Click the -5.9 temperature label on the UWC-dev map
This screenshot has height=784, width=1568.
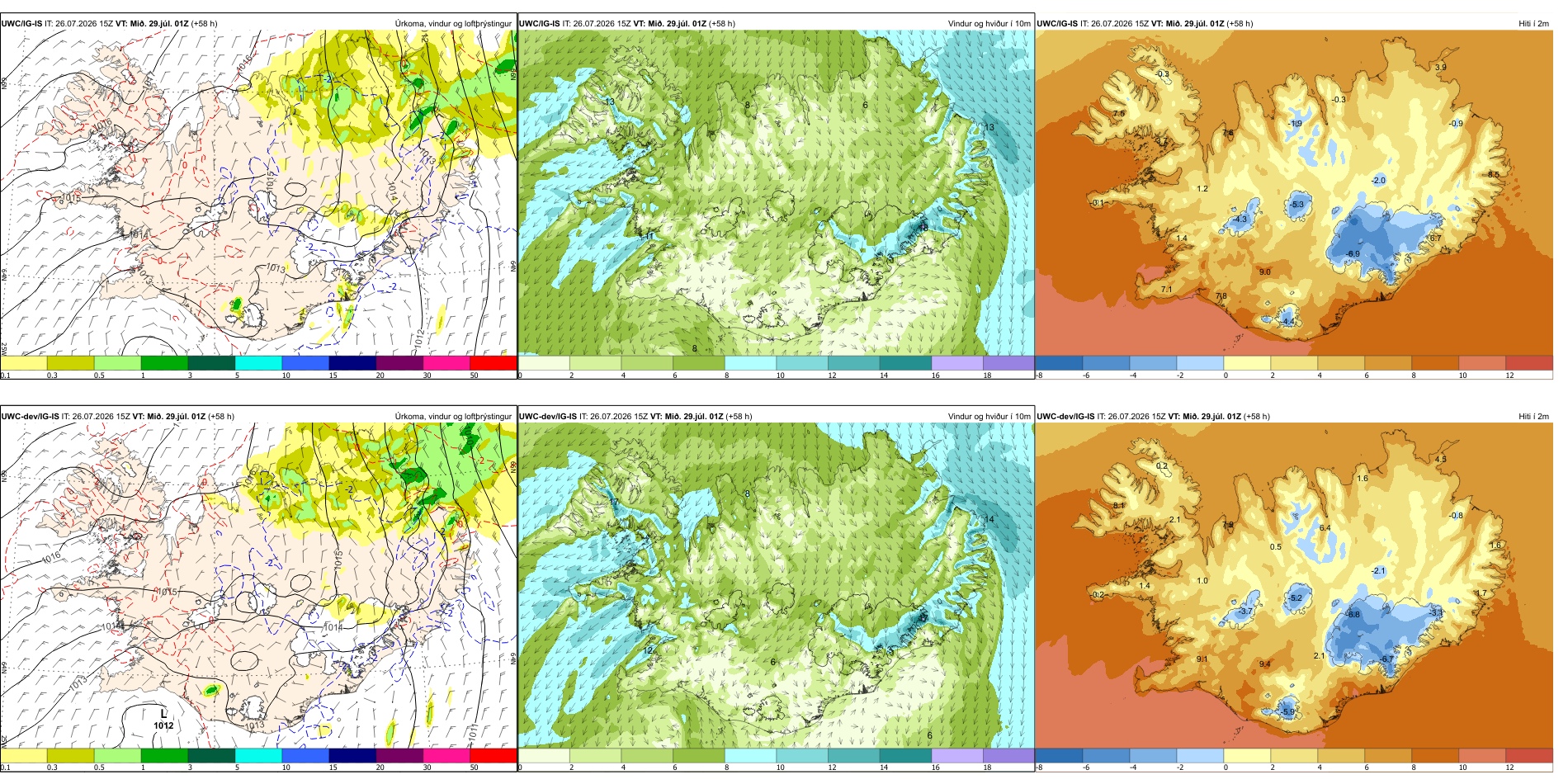tap(1287, 711)
